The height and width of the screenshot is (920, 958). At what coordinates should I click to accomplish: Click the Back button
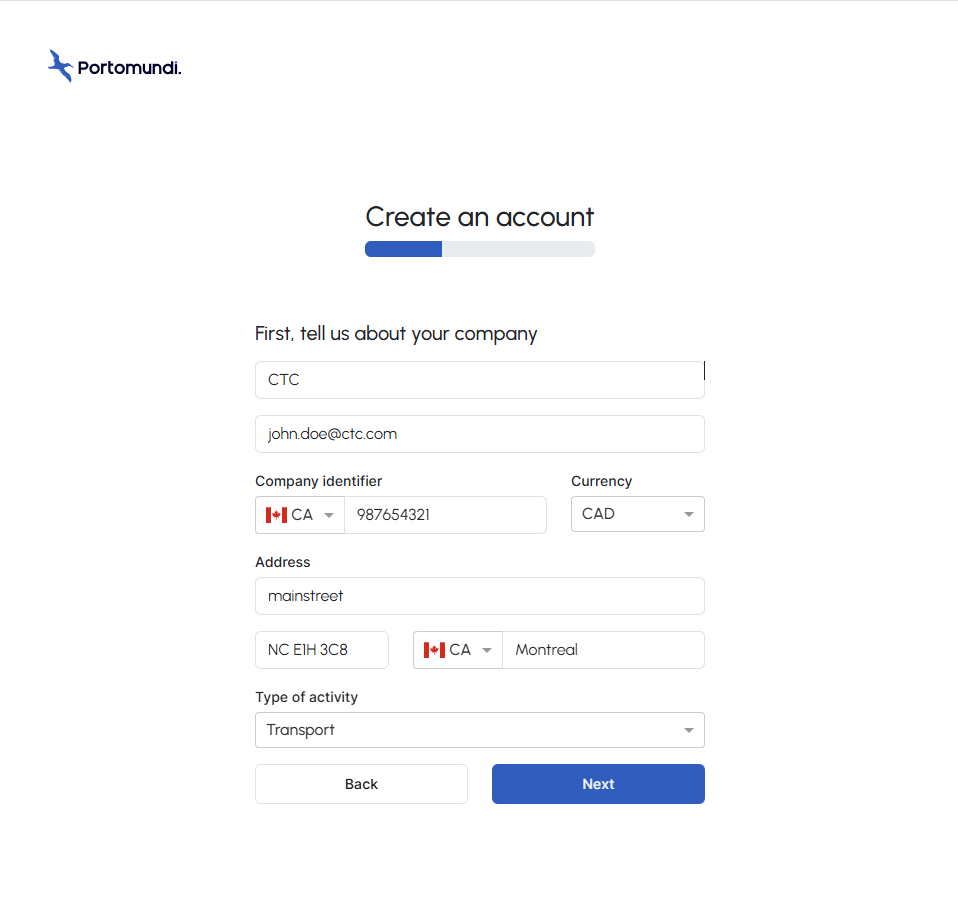pyautogui.click(x=361, y=784)
